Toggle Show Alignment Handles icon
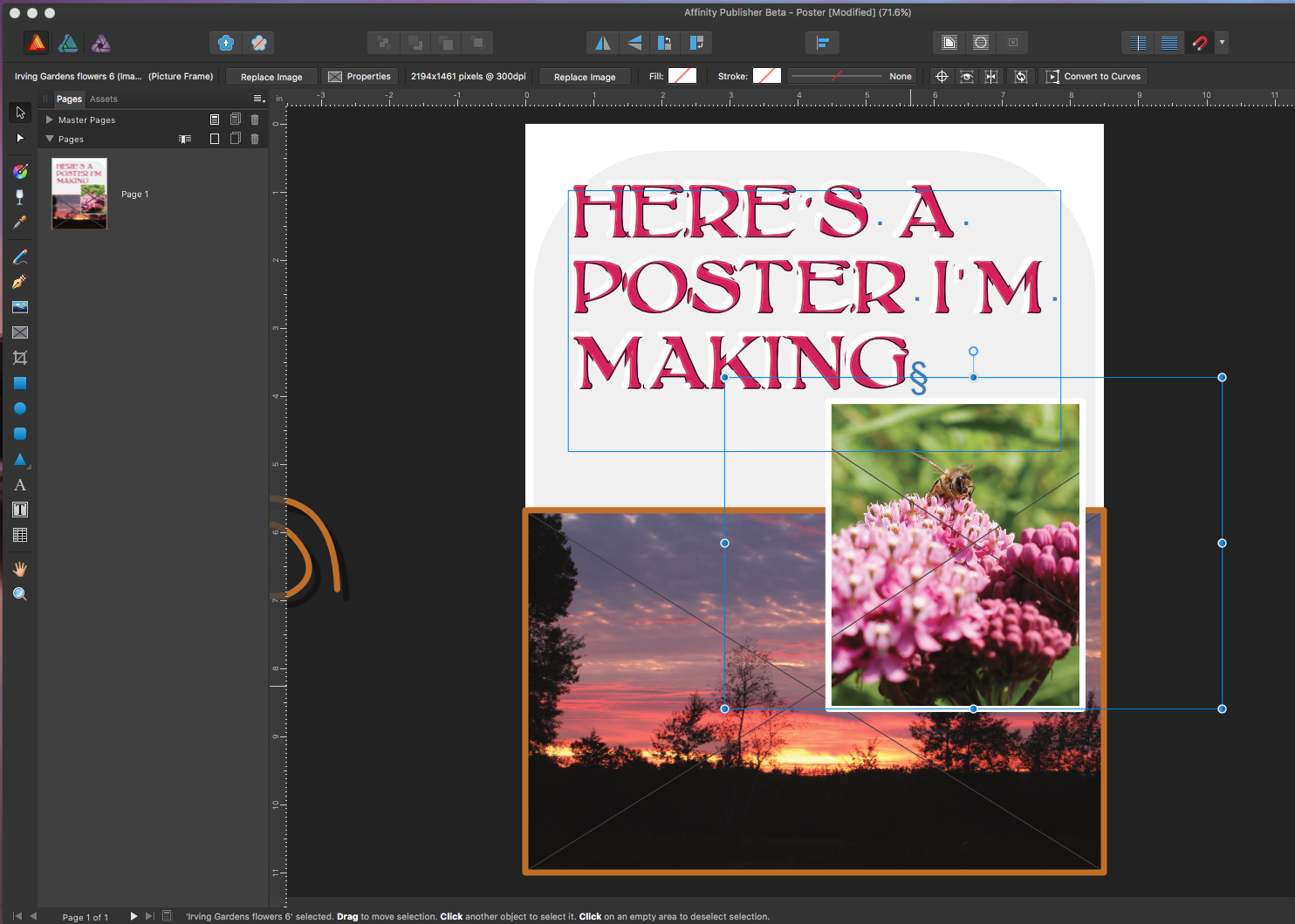 coord(991,77)
